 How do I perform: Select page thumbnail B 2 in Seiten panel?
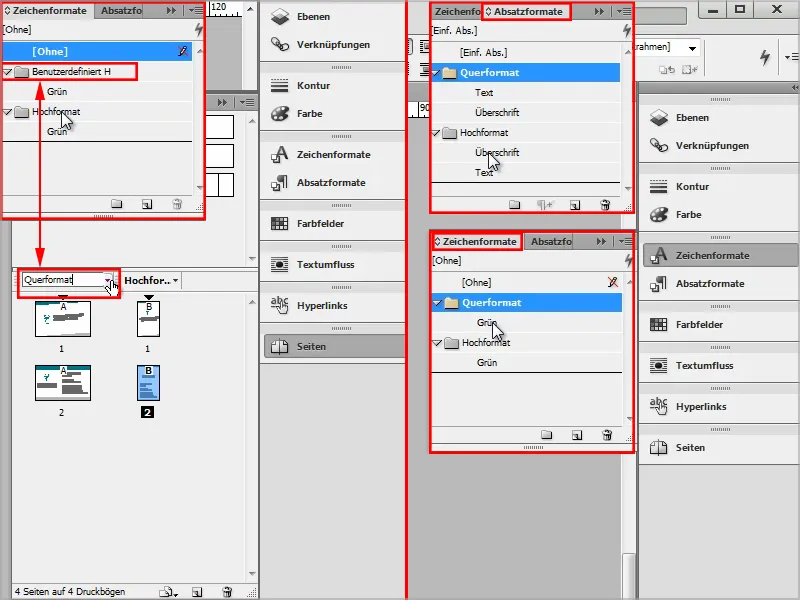coord(148,383)
